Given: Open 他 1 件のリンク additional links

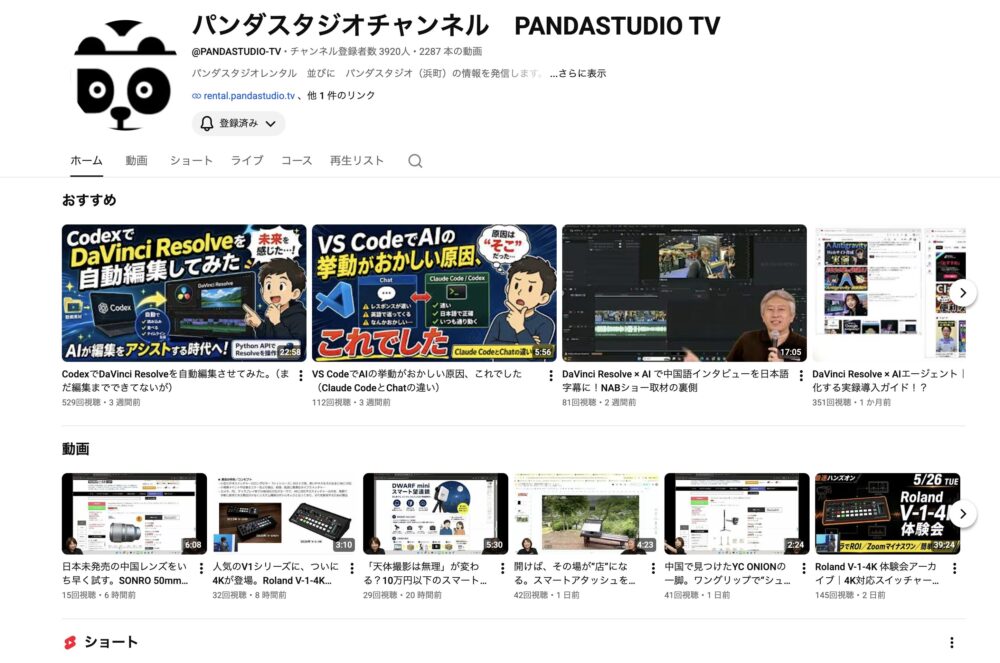Looking at the screenshot, I should pos(341,96).
